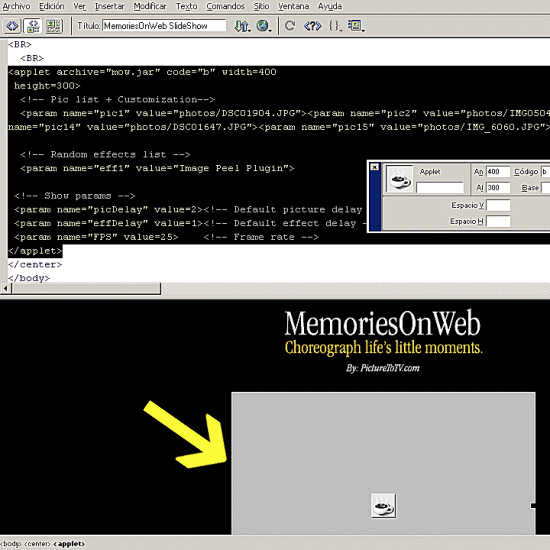Click the Espacio V input field
Viewport: 550px width, 550px height.
(498, 205)
